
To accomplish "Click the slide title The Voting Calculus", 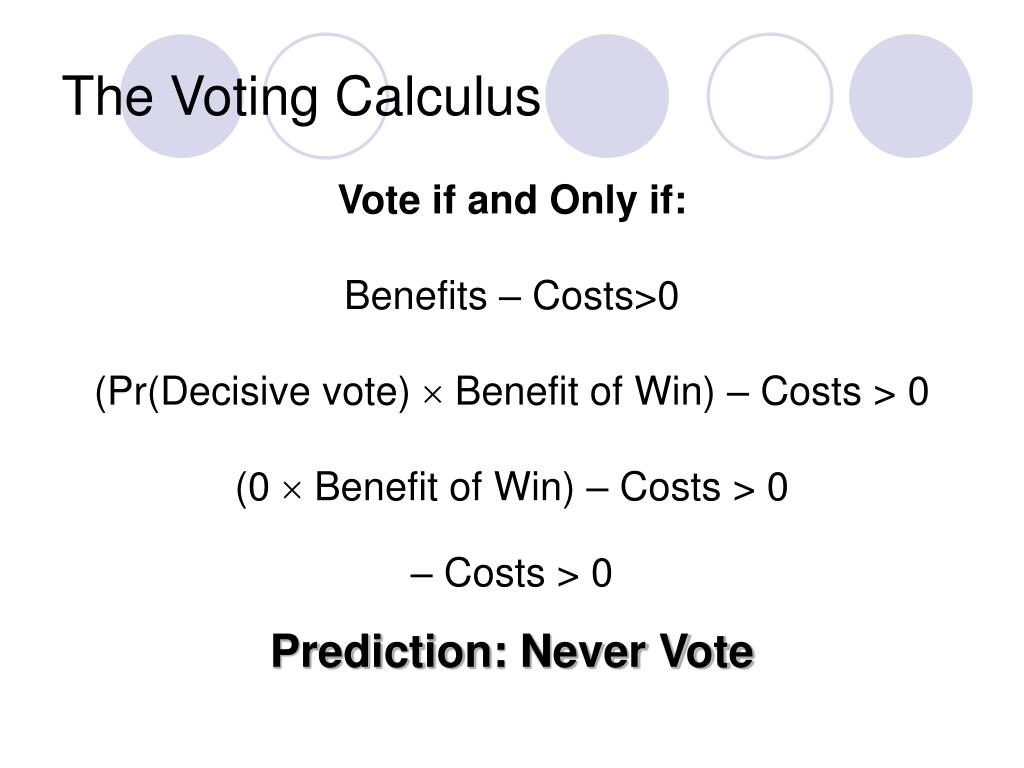I will click(301, 97).
